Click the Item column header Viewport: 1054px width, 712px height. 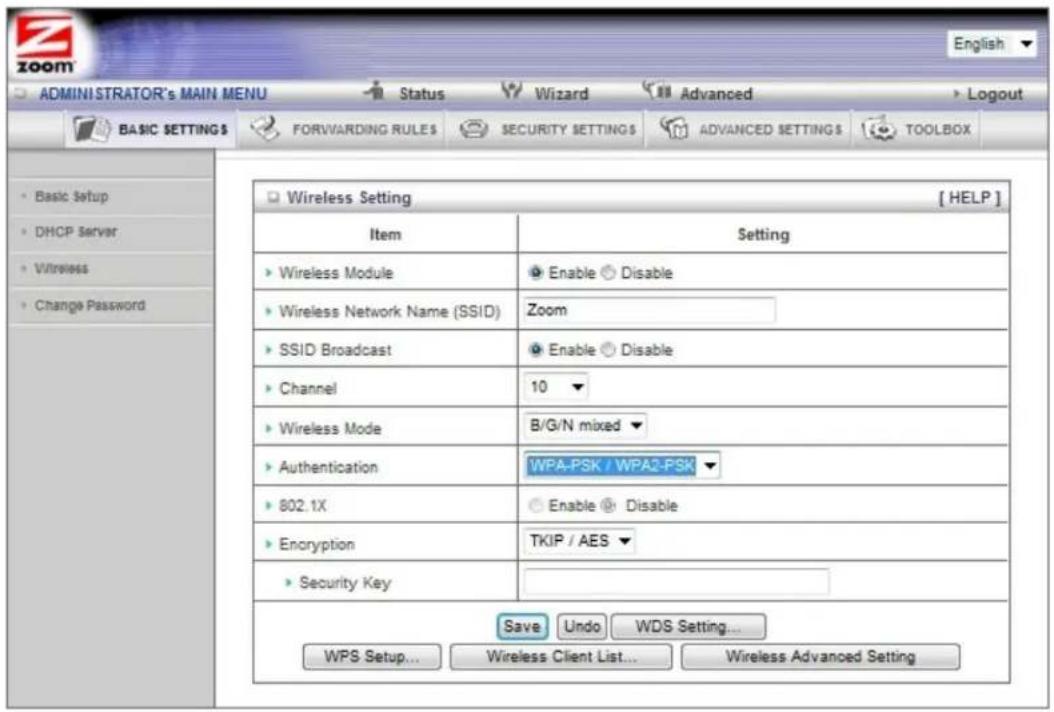[x=385, y=235]
